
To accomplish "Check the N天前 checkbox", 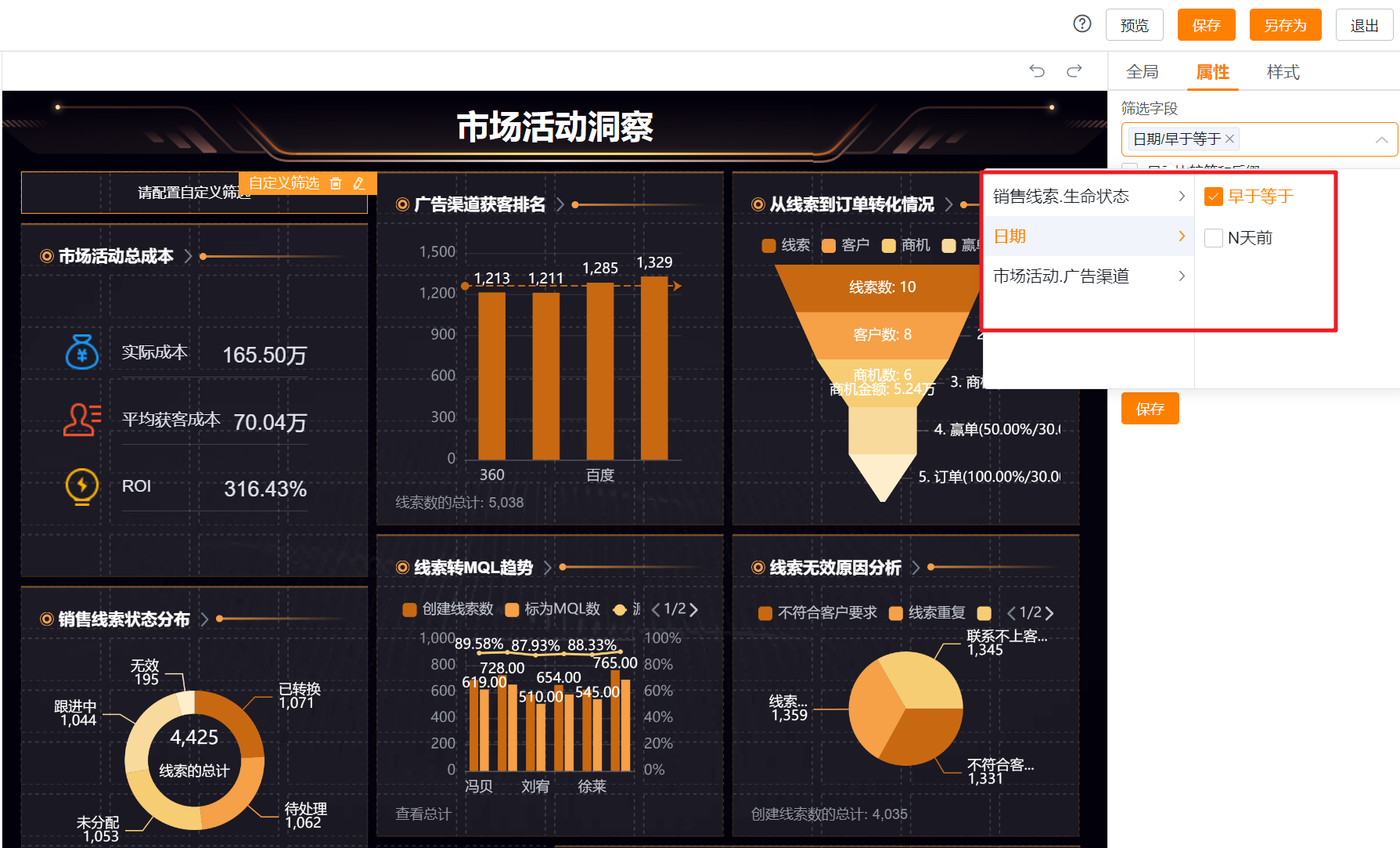I will click(1214, 238).
